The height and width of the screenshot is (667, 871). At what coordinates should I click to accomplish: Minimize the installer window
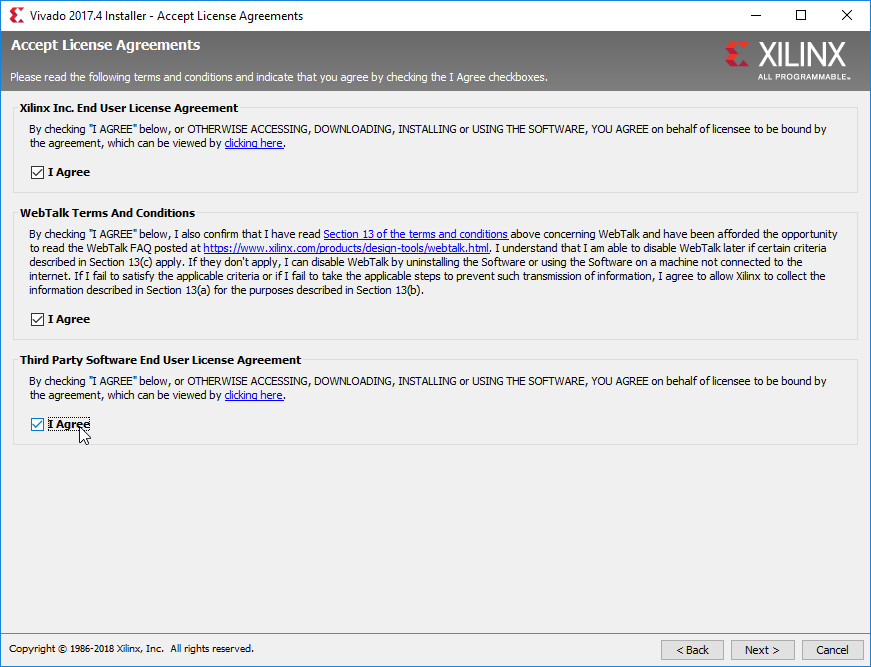click(756, 16)
